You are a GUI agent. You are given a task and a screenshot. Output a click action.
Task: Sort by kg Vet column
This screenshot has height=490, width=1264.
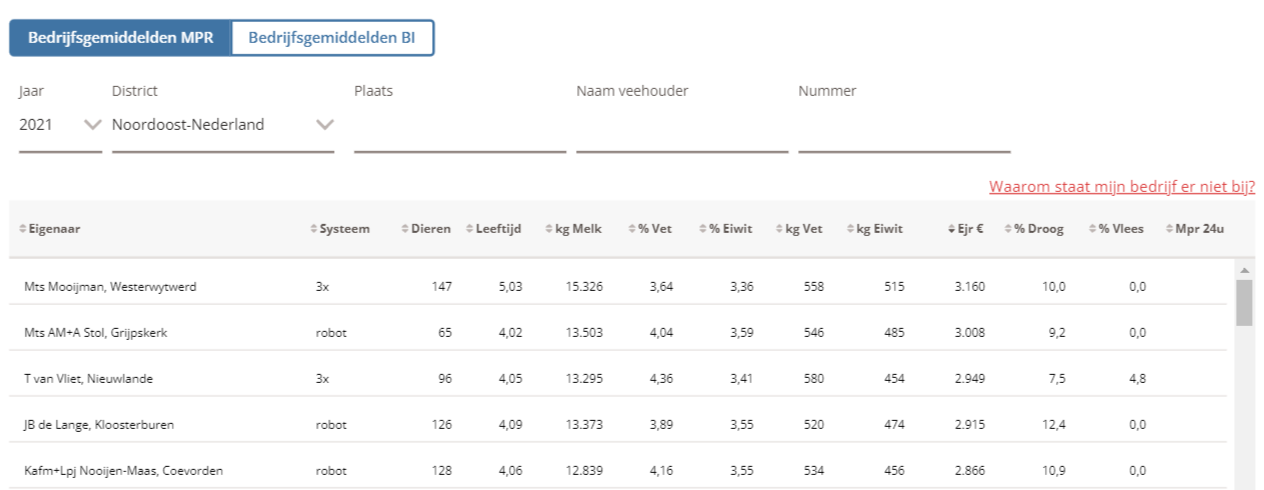799,229
